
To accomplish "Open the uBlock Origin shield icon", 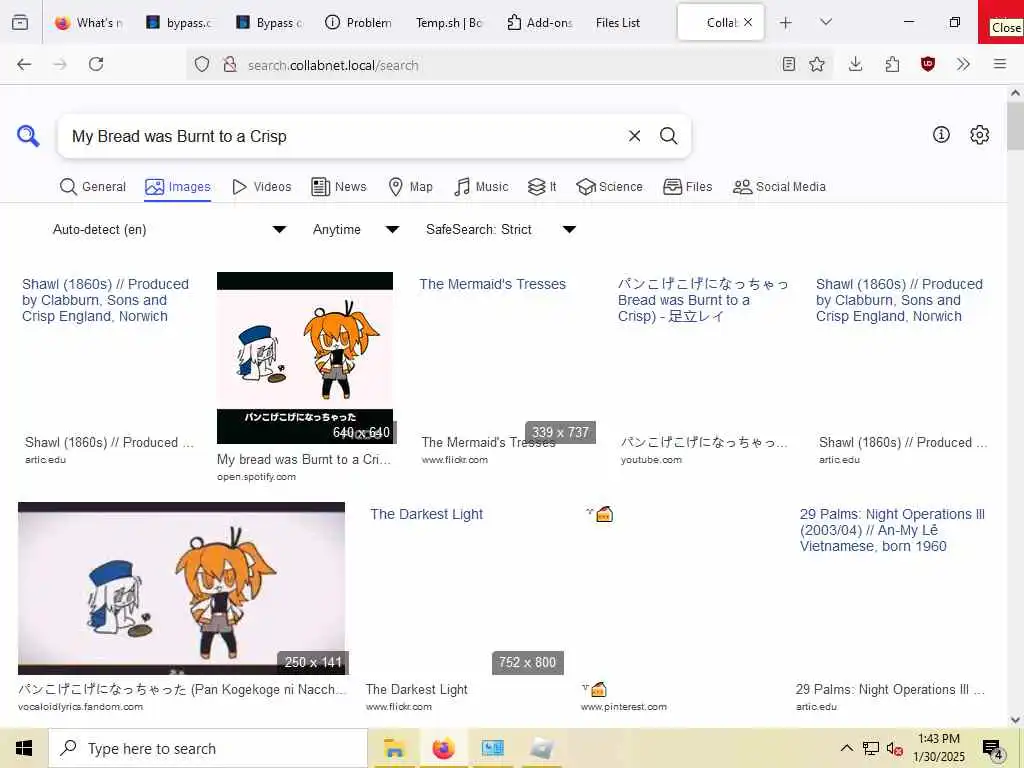I will coord(927,64).
